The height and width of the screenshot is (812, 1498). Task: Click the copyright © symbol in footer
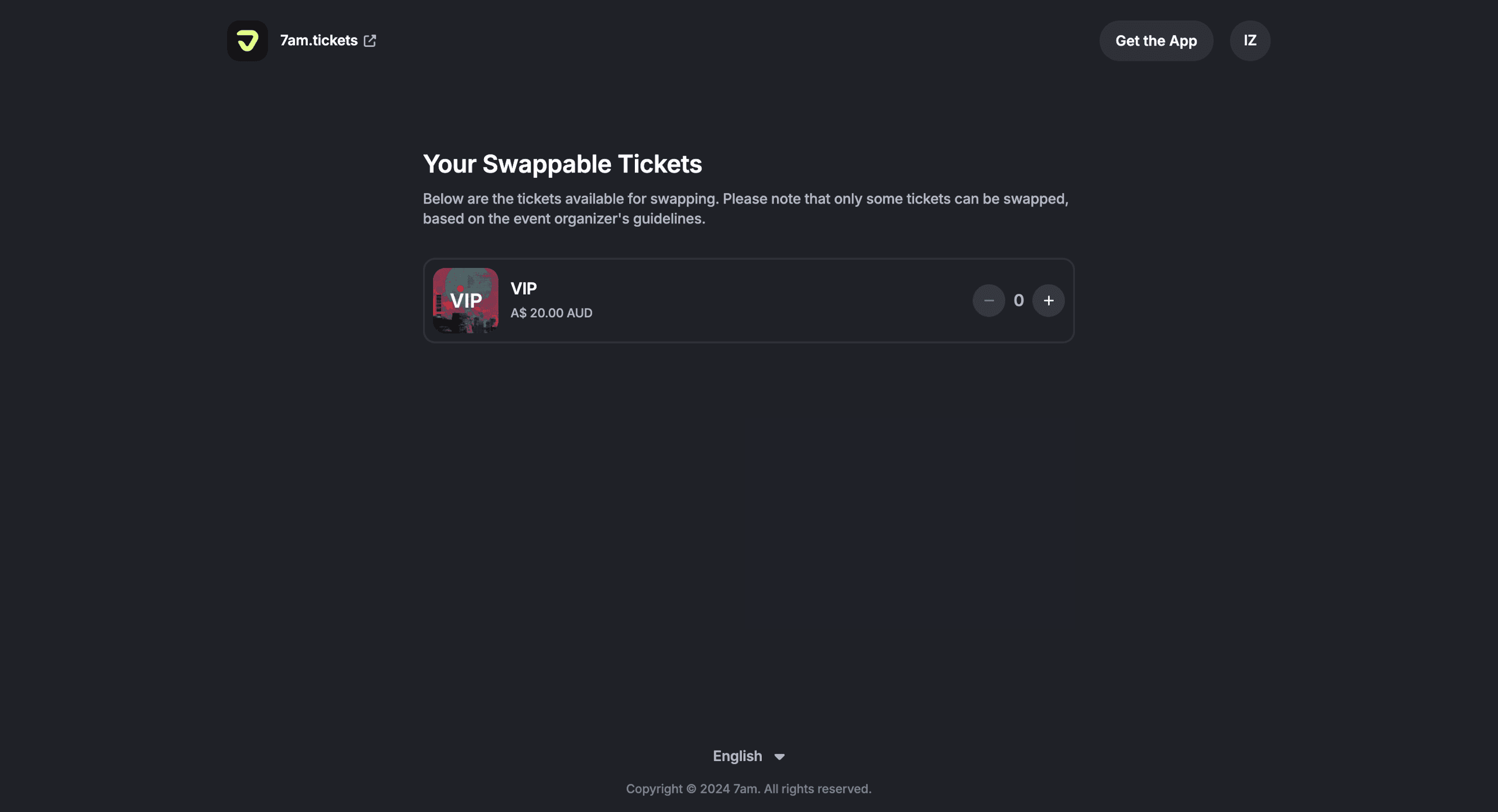point(691,789)
